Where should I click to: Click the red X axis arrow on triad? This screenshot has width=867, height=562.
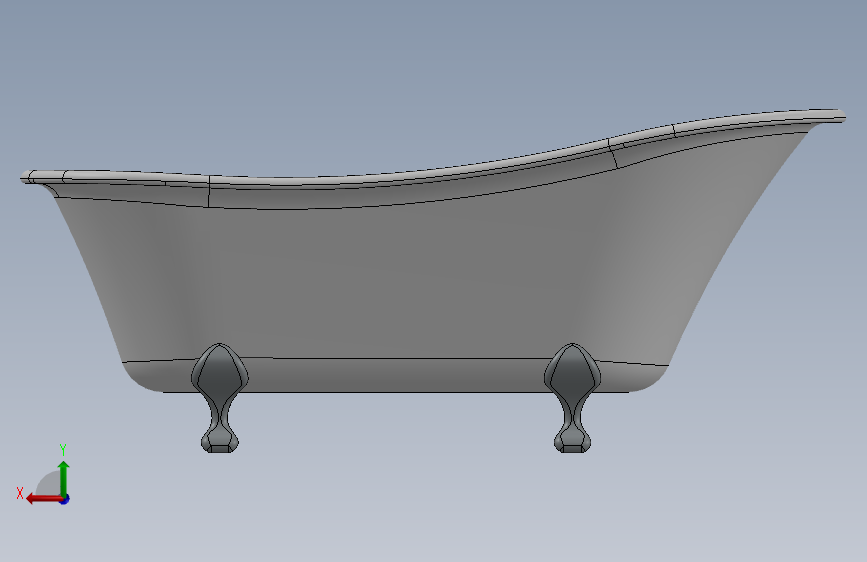point(44,499)
